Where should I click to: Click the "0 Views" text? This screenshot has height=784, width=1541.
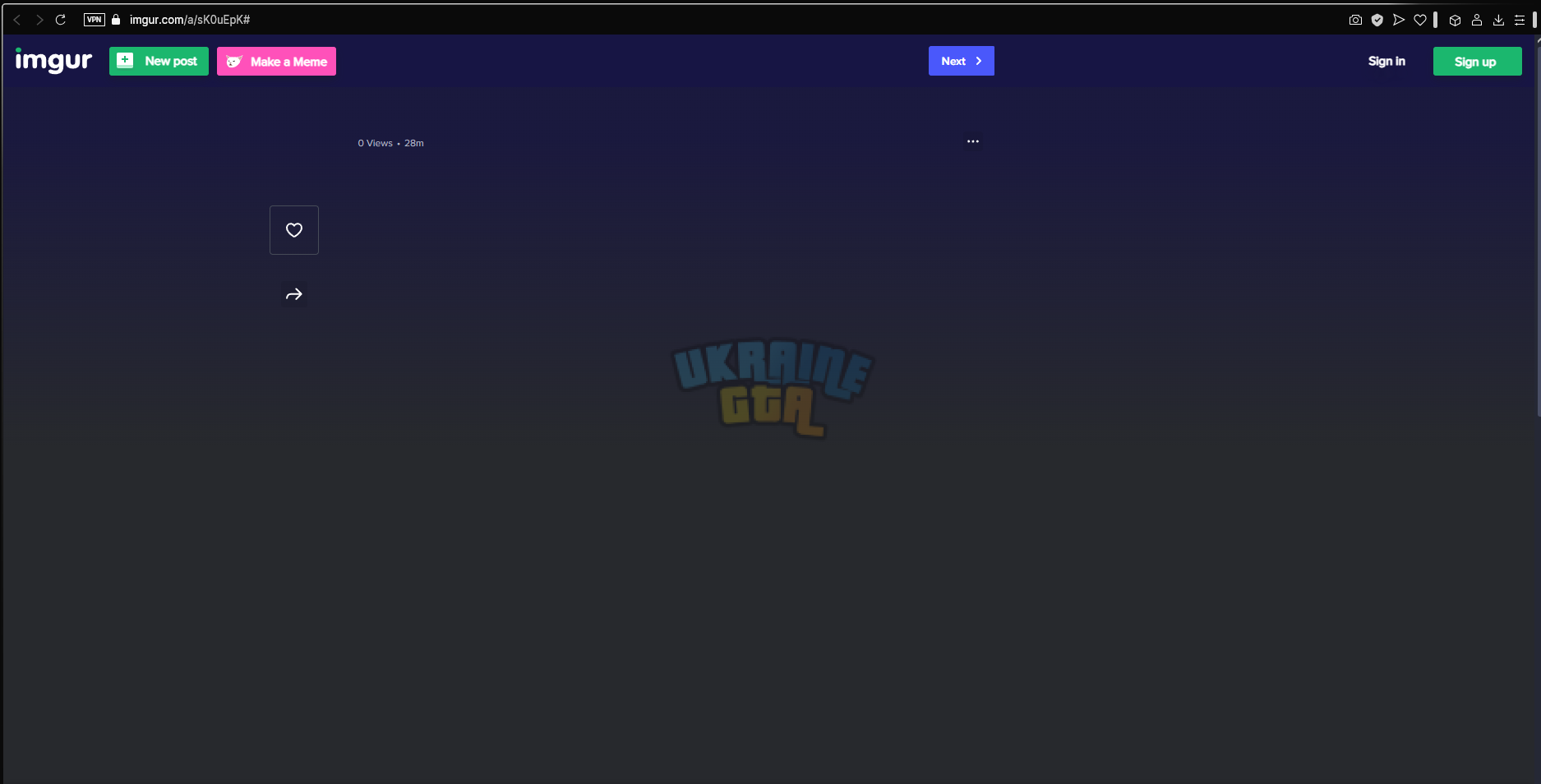(x=375, y=143)
